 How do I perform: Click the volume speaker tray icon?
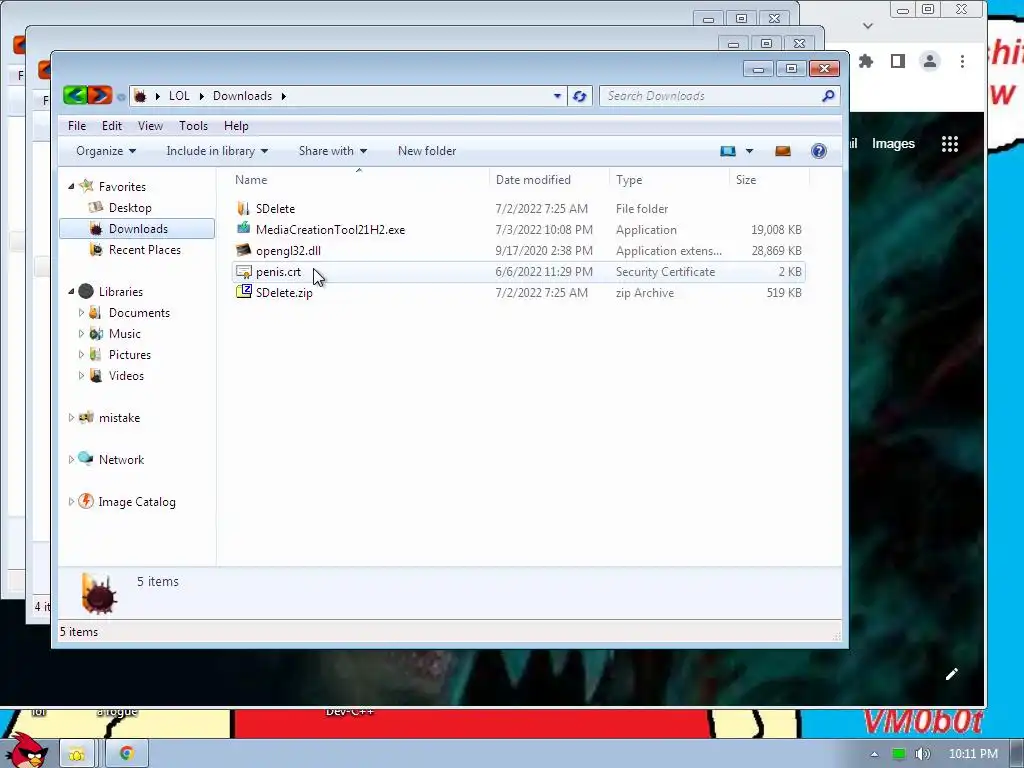922,754
